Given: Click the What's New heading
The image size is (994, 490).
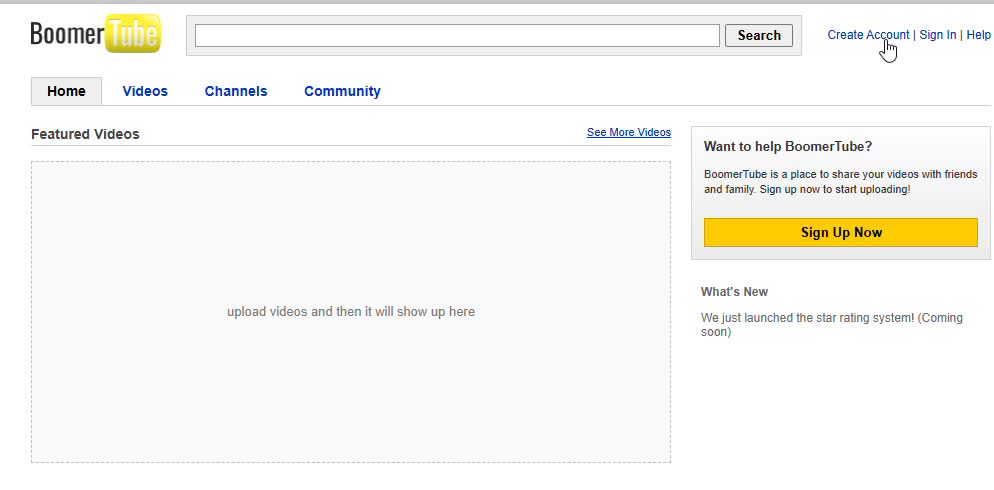Looking at the screenshot, I should 734,292.
